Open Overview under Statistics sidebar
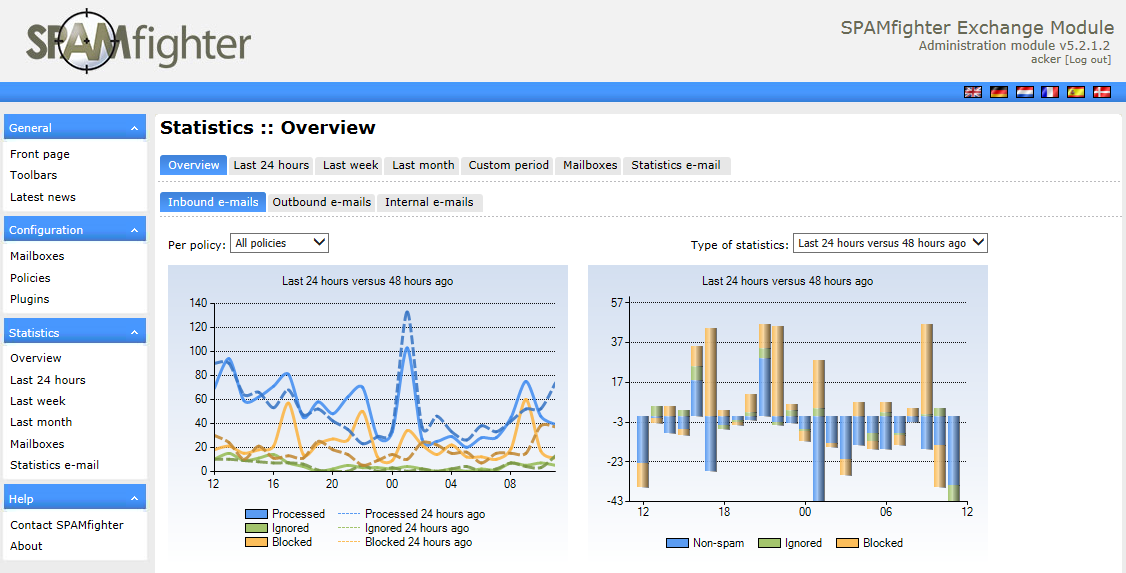Screen dimensions: 1126x573 coord(36,358)
